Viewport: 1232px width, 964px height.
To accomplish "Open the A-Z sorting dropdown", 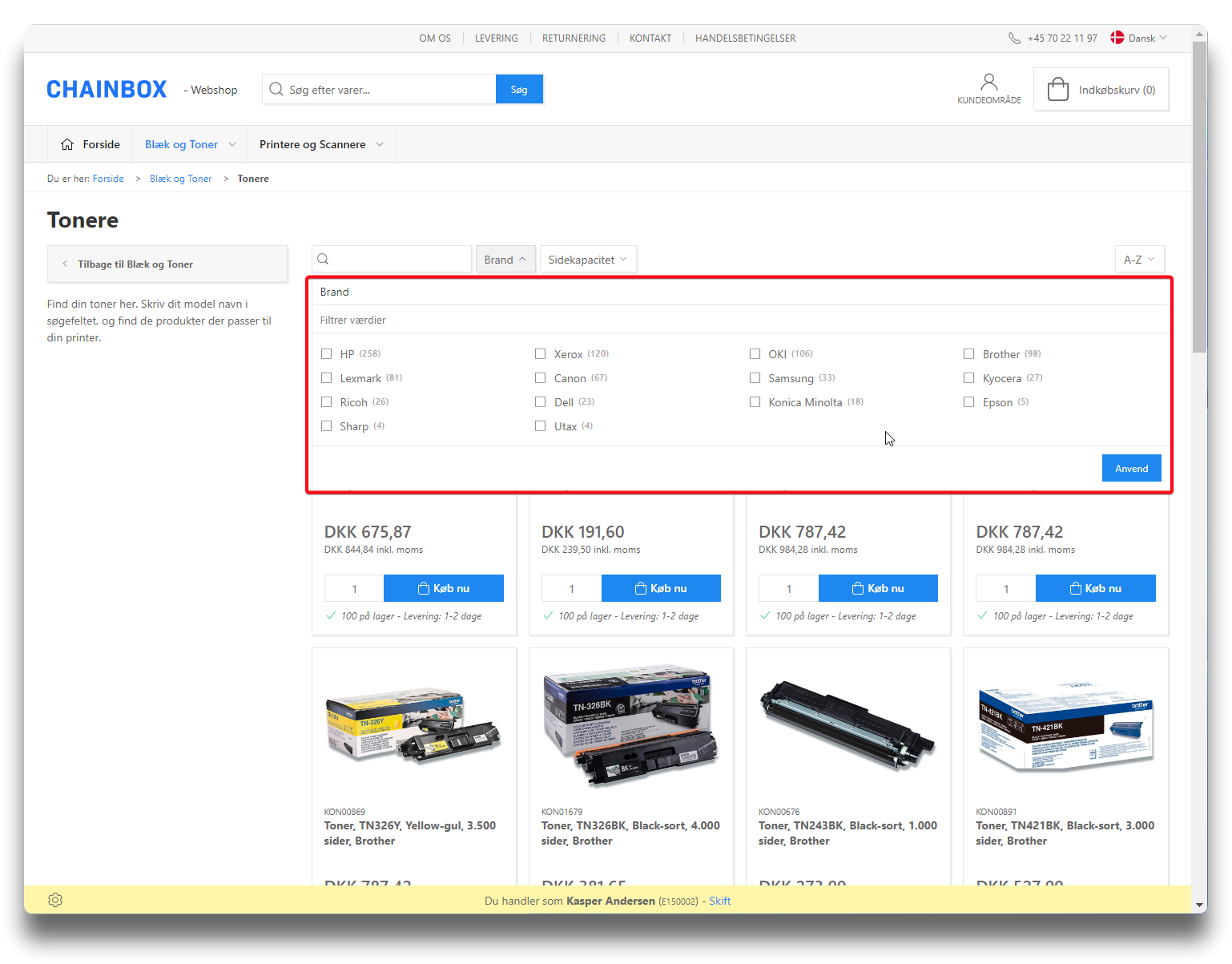I will tap(1138, 260).
